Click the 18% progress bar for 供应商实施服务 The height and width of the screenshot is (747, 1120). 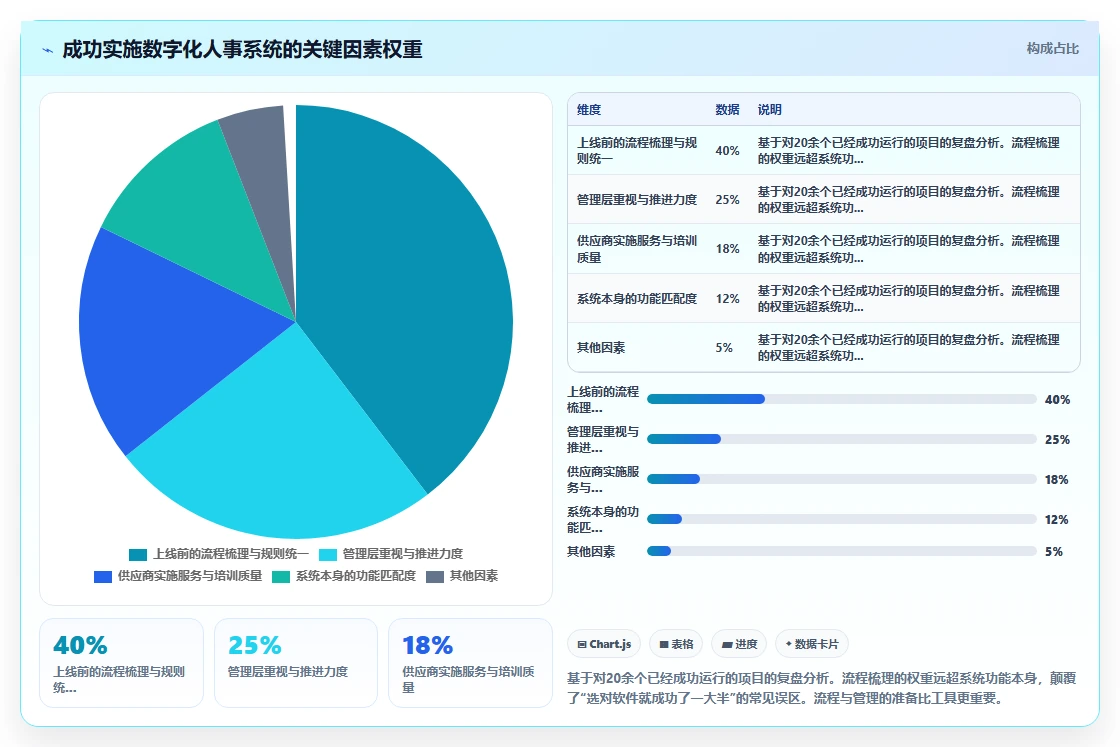tap(841, 479)
